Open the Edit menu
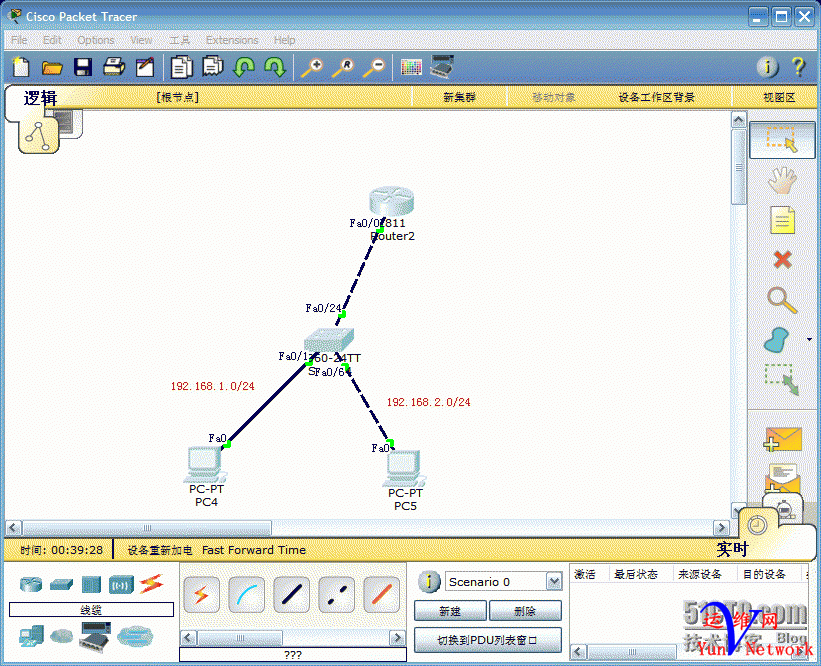Screen dimensions: 821x666 click(x=52, y=40)
